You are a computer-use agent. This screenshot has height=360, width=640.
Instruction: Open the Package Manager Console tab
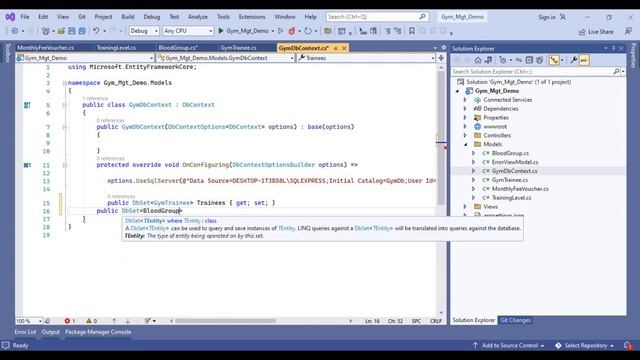pyautogui.click(x=98, y=332)
